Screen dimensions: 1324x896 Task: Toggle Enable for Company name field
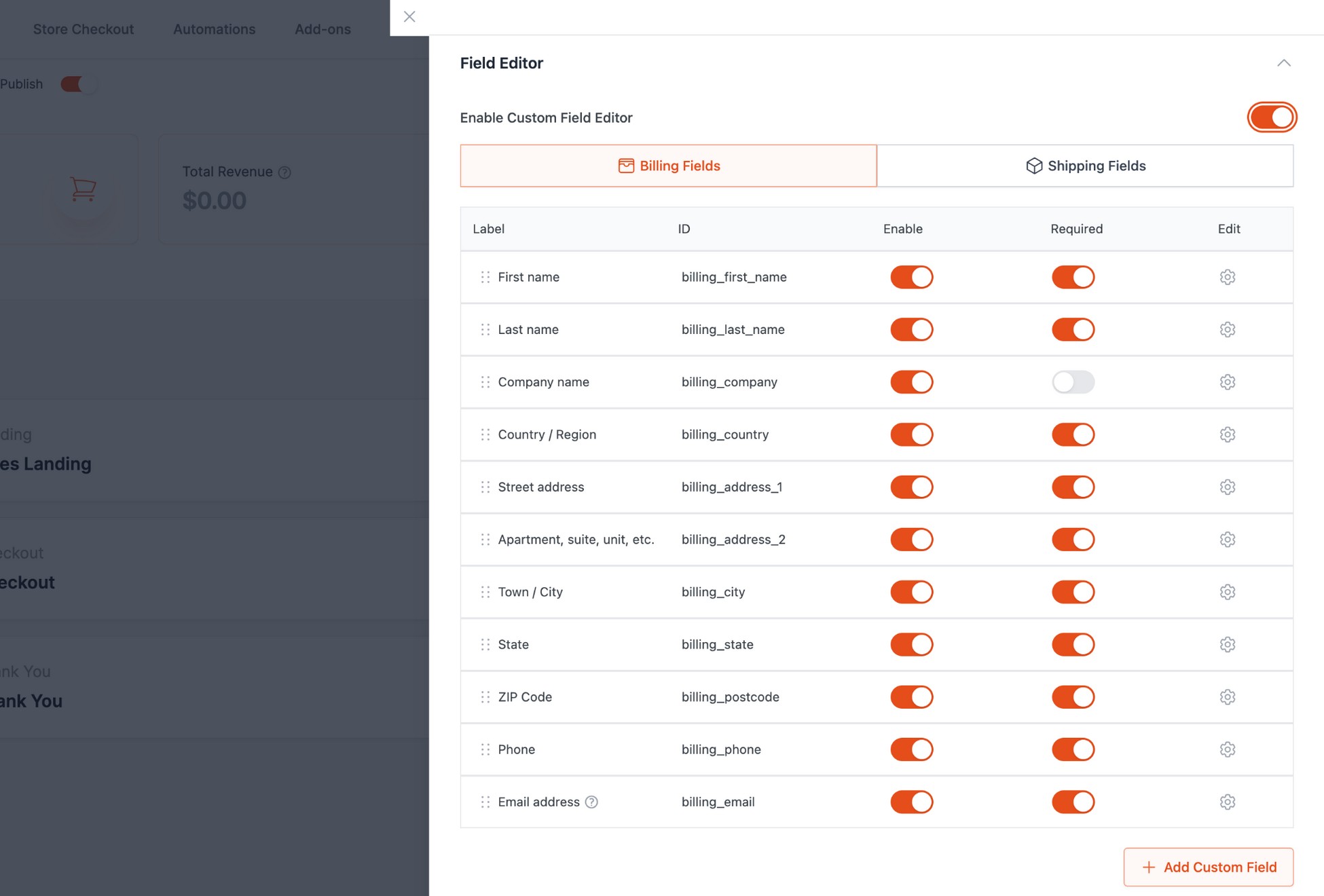coord(911,382)
